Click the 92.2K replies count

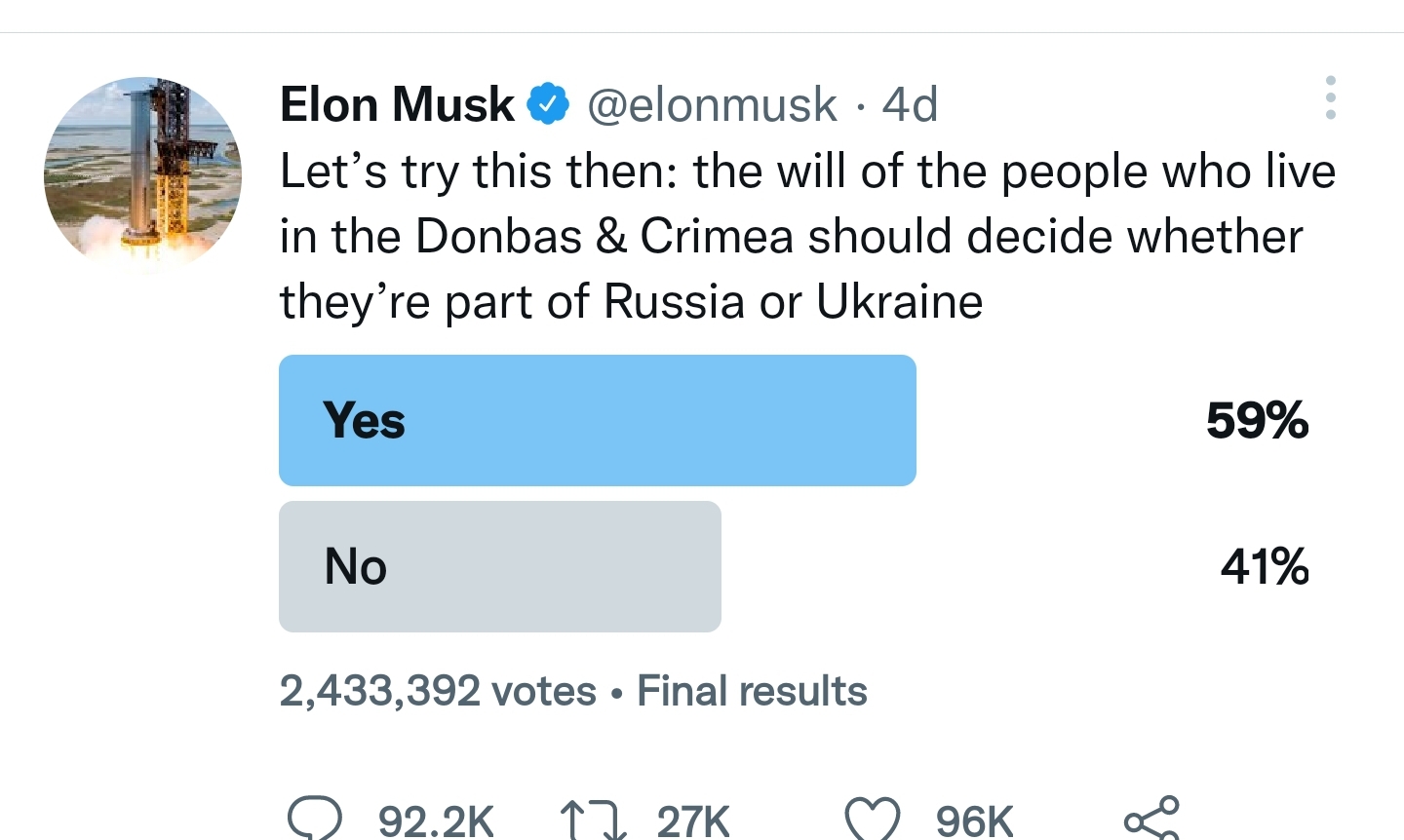click(436, 821)
